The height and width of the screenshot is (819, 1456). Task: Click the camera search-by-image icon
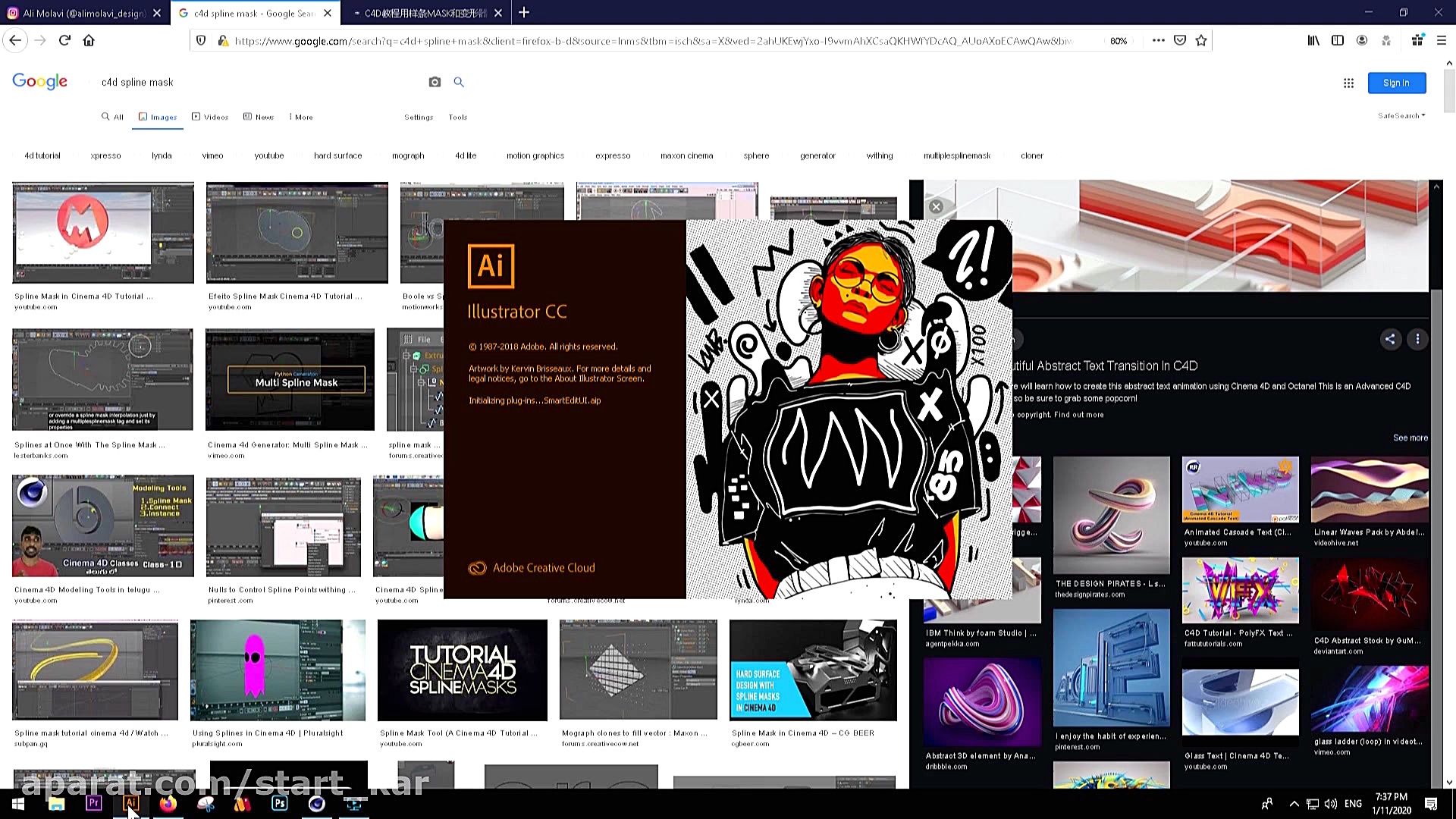[x=435, y=82]
